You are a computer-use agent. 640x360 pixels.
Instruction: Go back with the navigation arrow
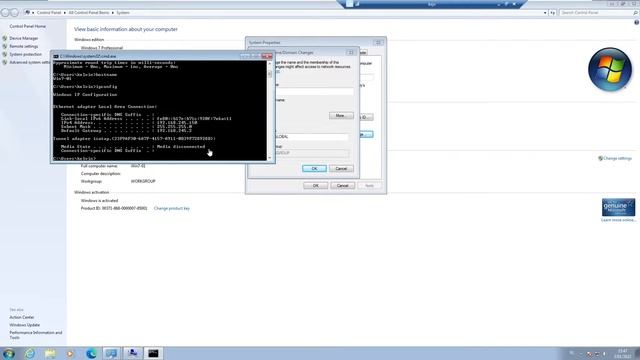5,13
